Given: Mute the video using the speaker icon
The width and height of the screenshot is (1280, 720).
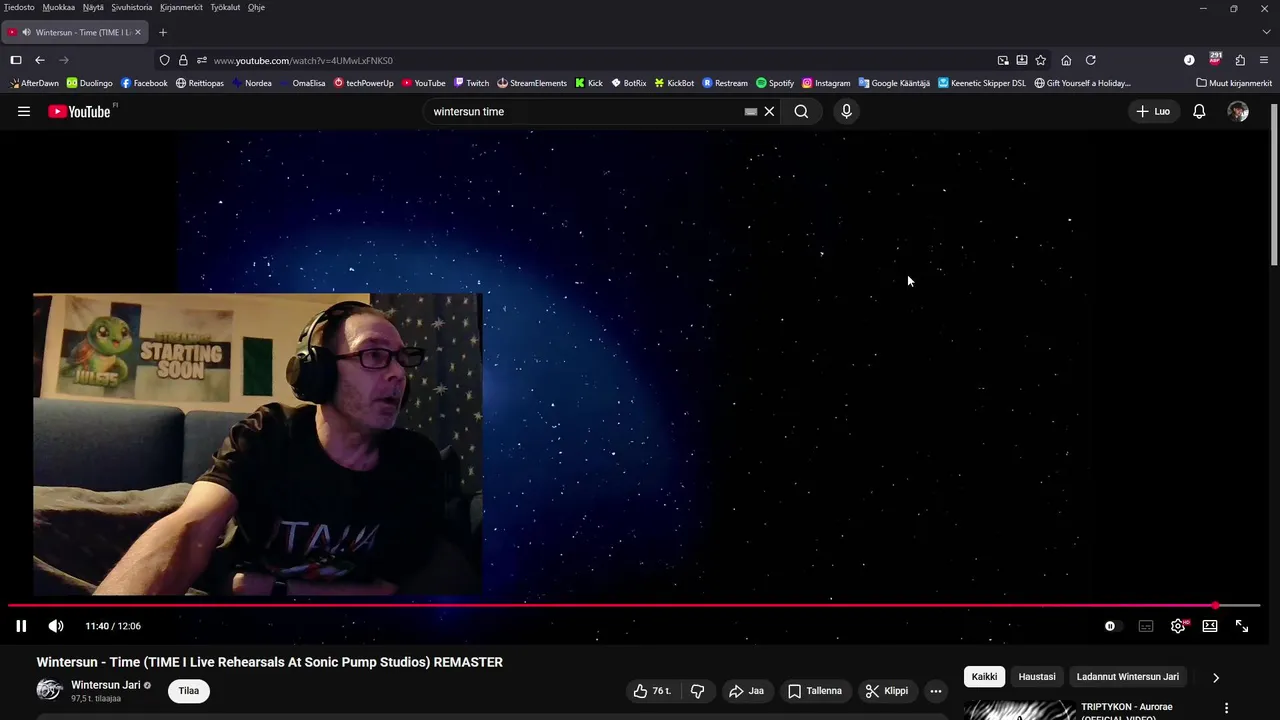Looking at the screenshot, I should [x=56, y=626].
